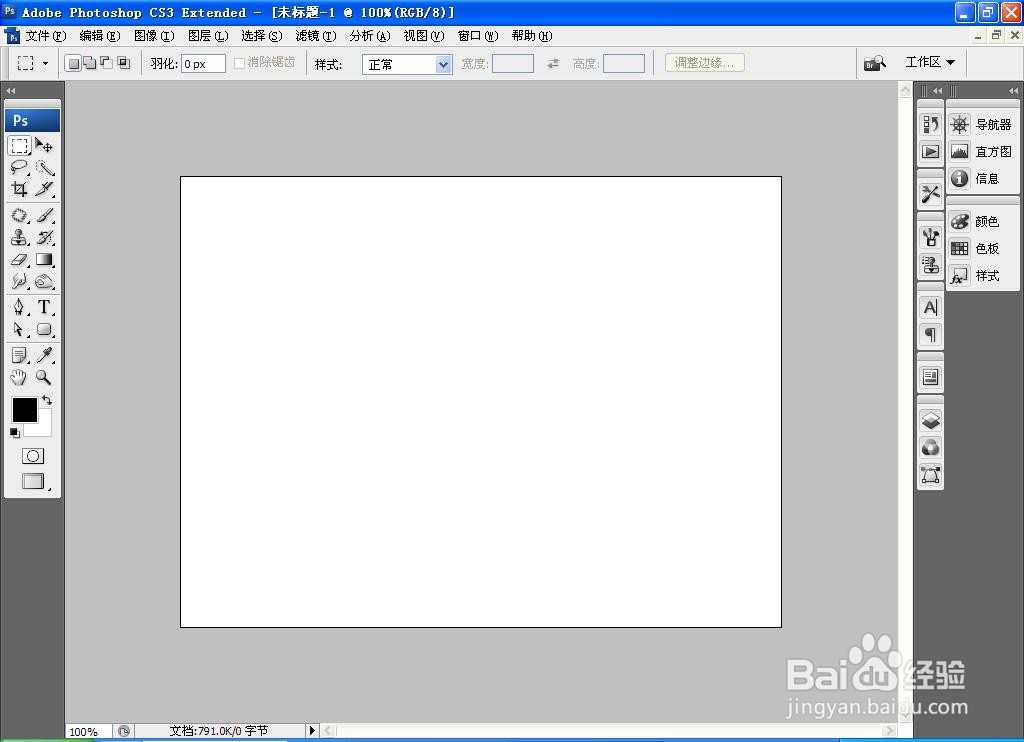Click the black foreground color swatch
The image size is (1024, 742).
coord(24,410)
